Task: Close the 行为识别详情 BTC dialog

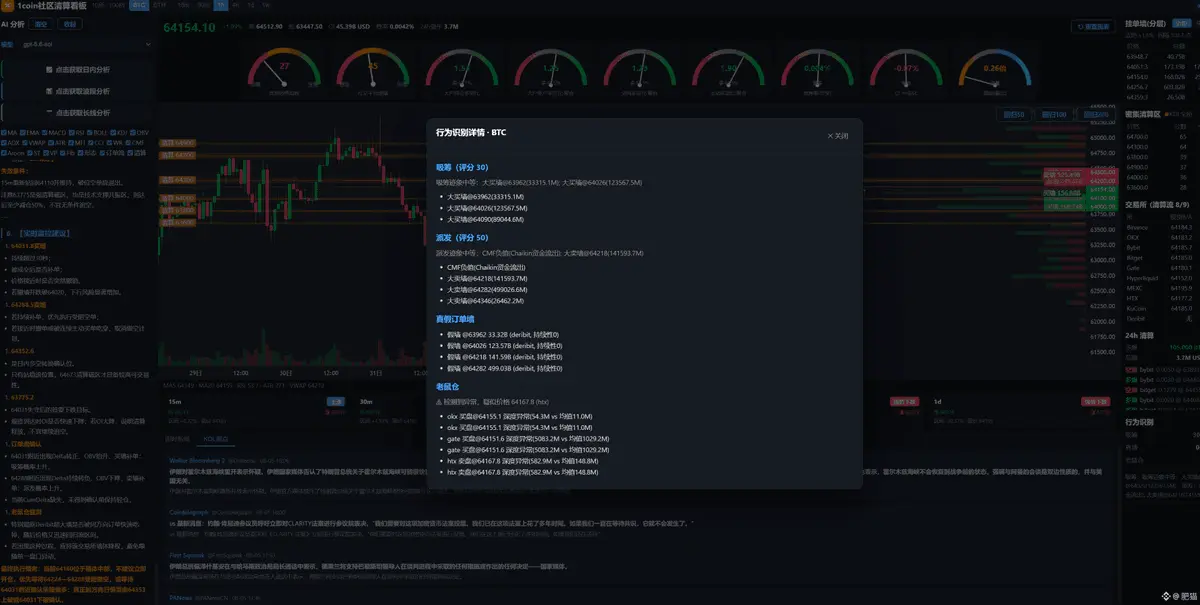Action: coord(838,136)
